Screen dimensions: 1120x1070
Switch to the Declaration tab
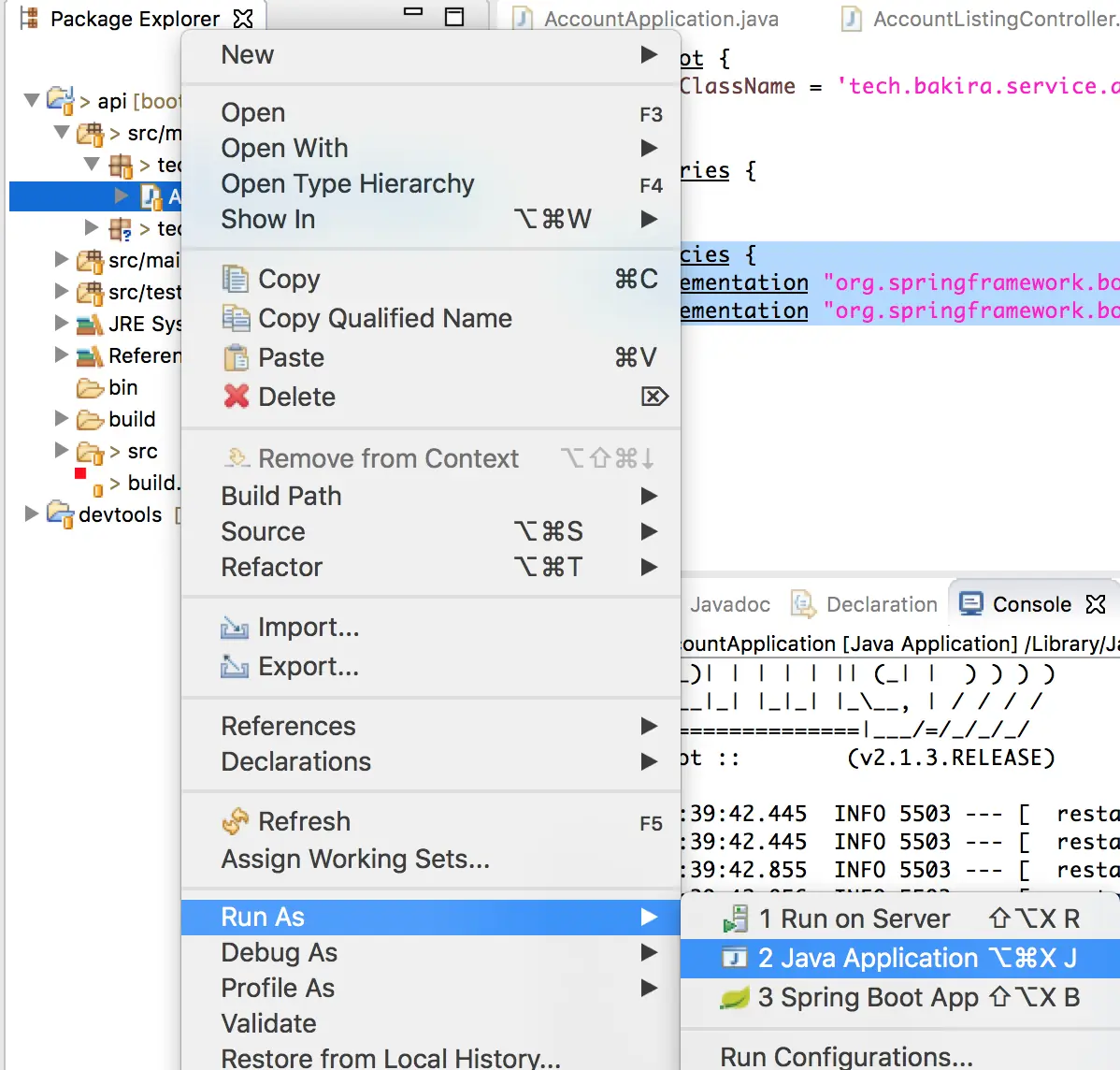tap(864, 605)
